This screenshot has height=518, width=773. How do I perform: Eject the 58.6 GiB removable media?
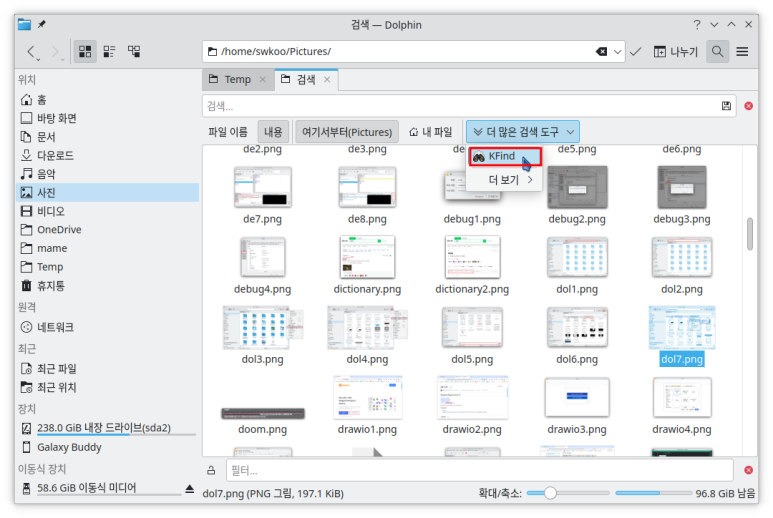coord(189,488)
